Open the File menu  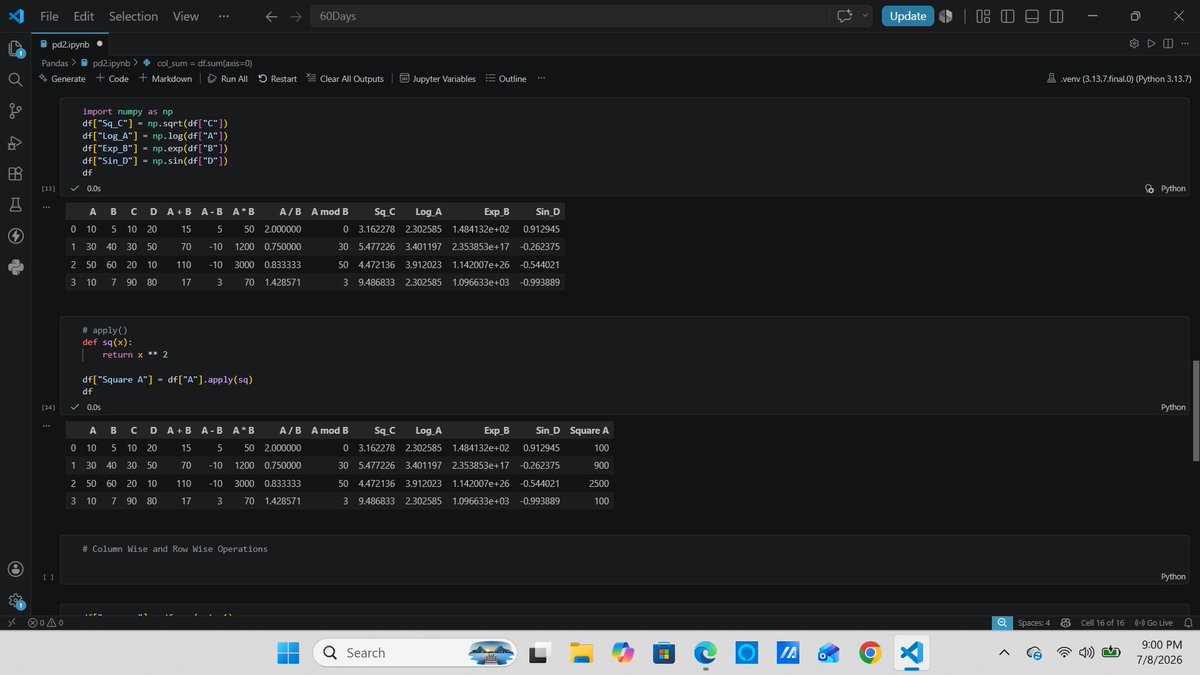click(x=49, y=16)
